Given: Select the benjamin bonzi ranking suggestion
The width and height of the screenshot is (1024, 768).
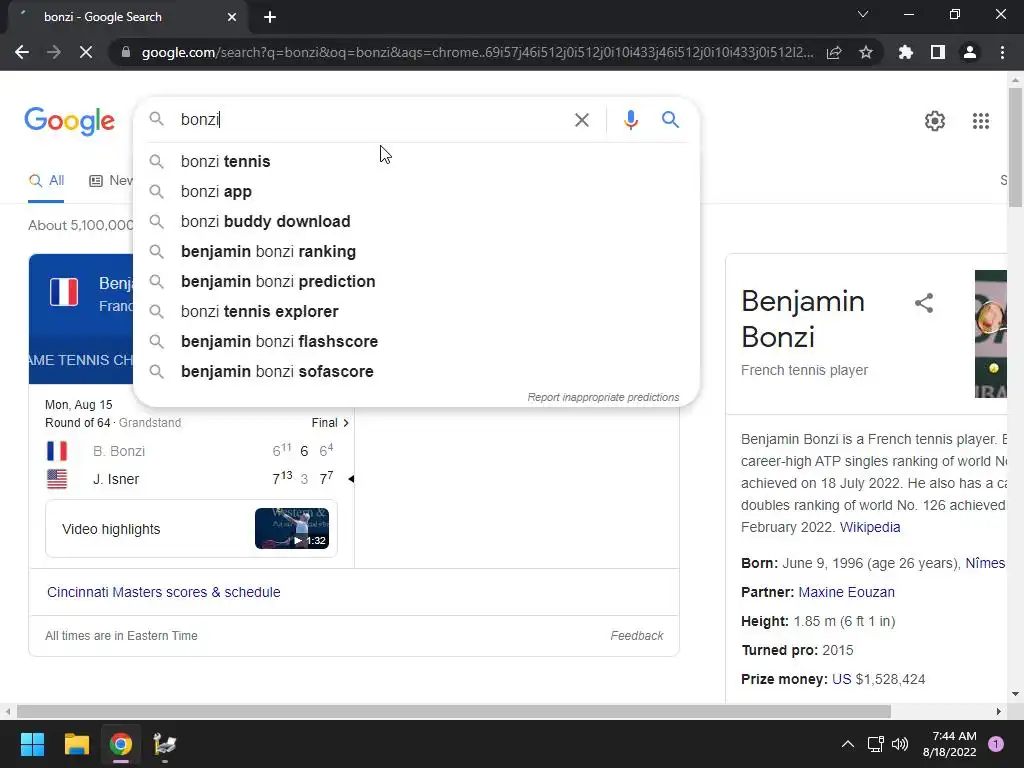Looking at the screenshot, I should pos(416,251).
